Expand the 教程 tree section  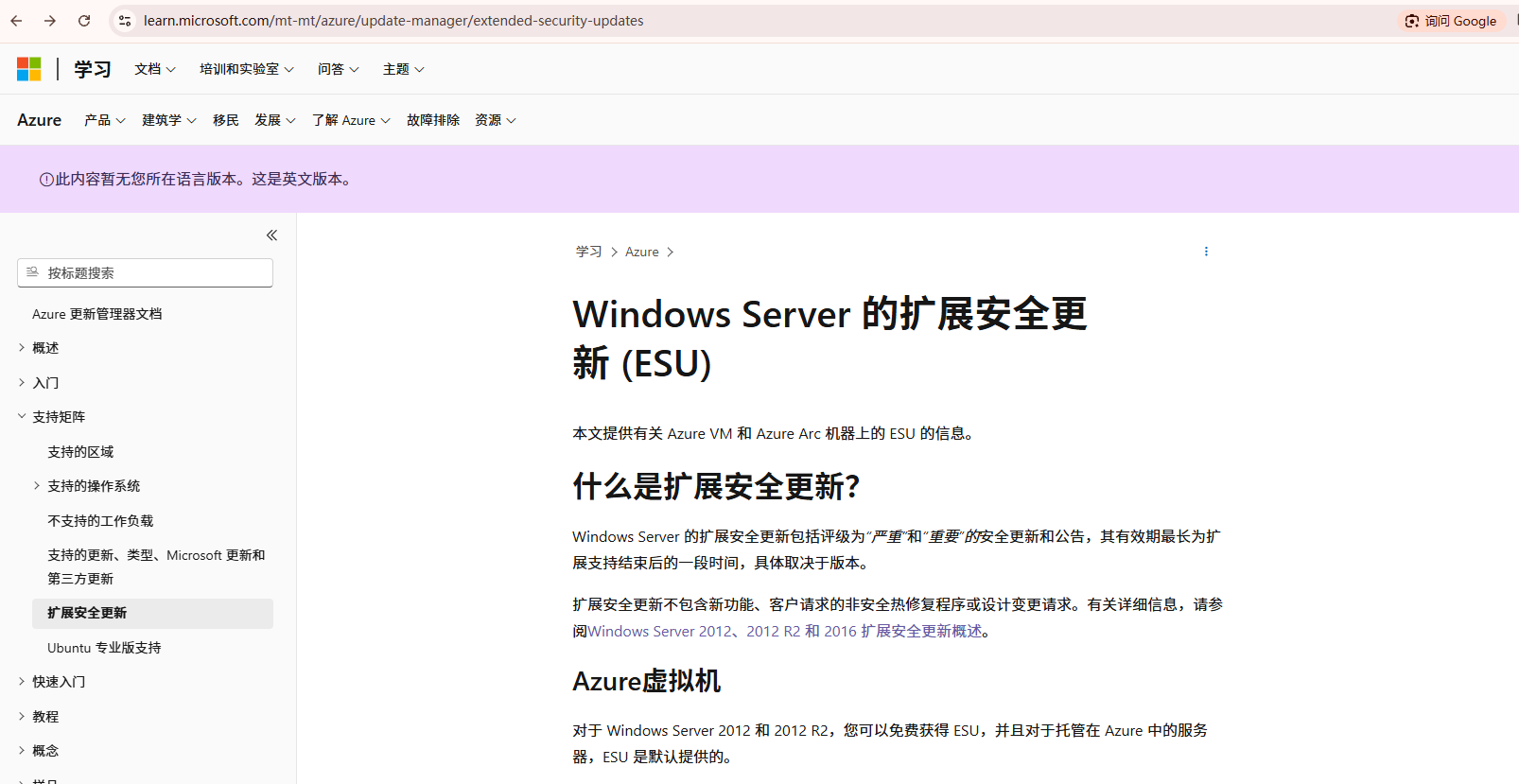pos(38,717)
